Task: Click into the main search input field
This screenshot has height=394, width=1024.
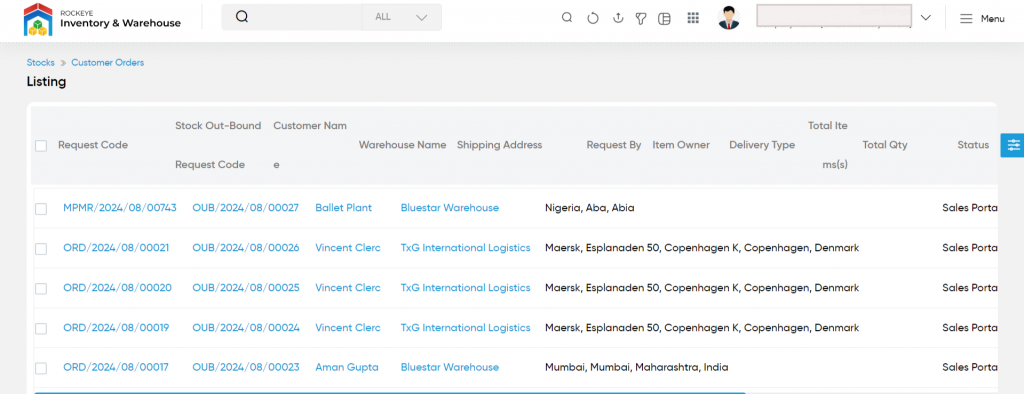Action: [307, 17]
